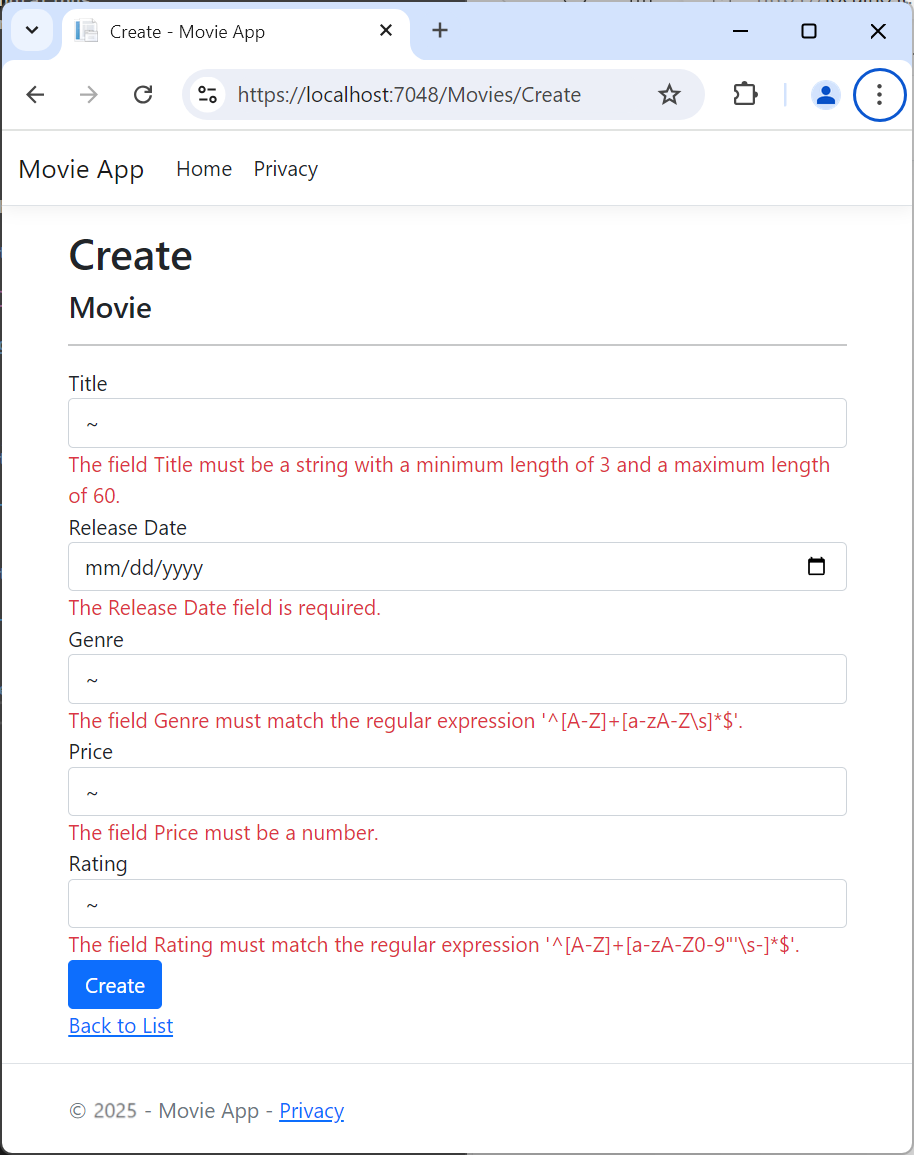Open the site information icon in address bar
The width and height of the screenshot is (914, 1155).
207,94
